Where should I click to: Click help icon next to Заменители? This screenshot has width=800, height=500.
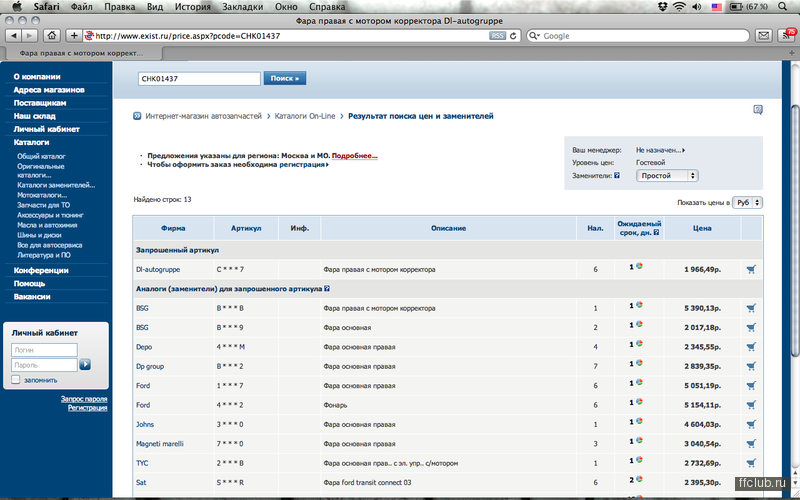pos(617,176)
